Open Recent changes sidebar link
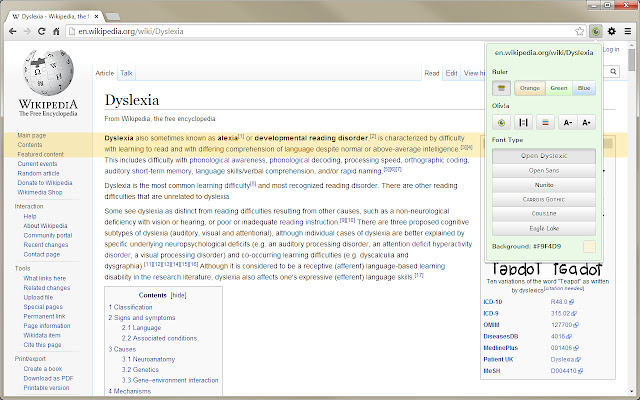This screenshot has height=400, width=640. pos(46,244)
